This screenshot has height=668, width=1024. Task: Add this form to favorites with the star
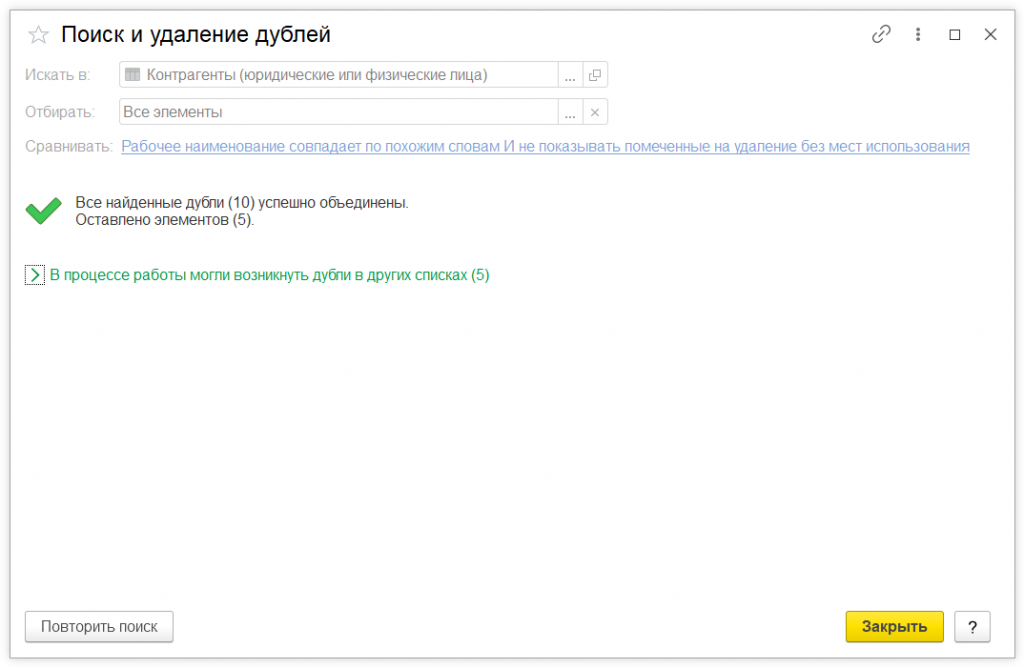38,35
